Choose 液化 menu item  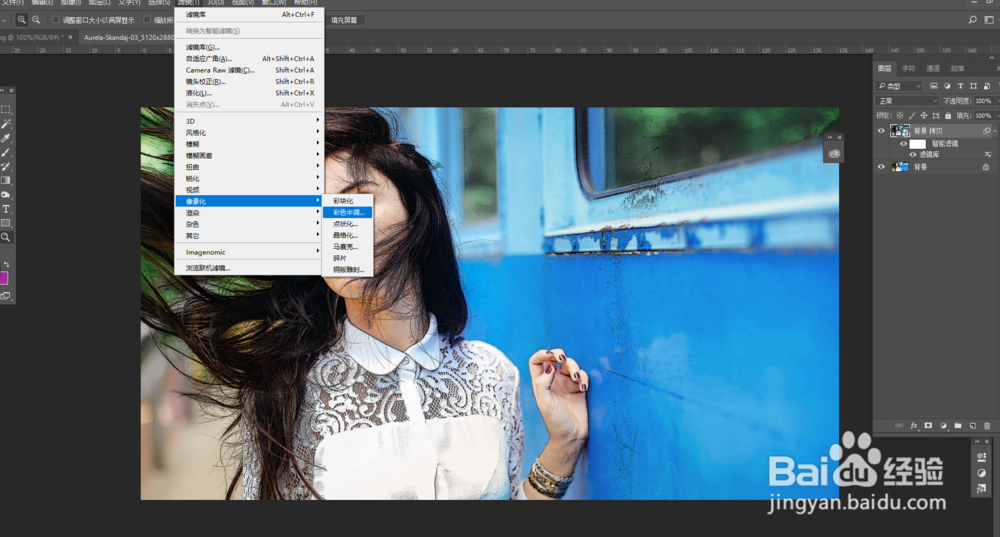click(249, 93)
